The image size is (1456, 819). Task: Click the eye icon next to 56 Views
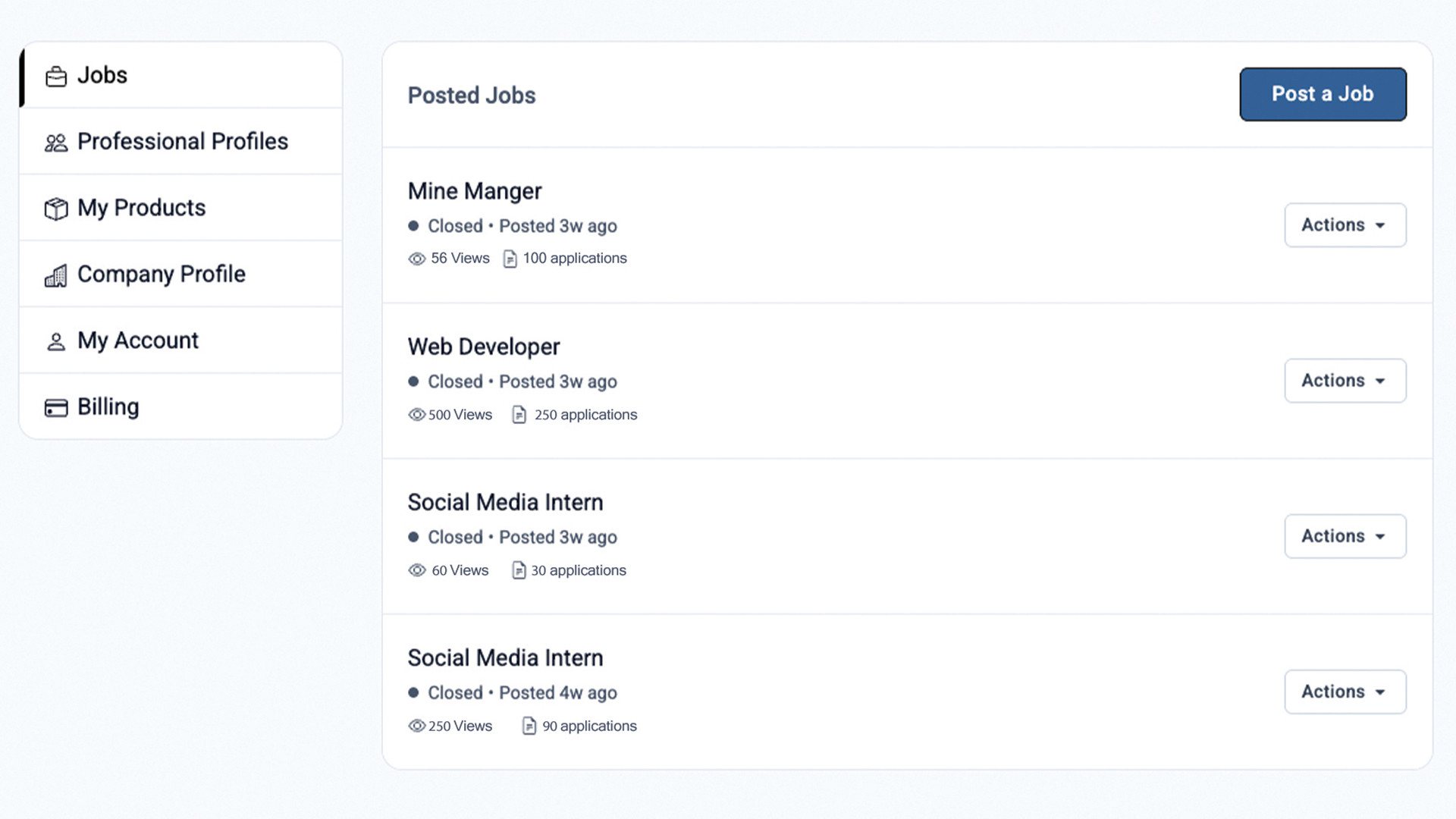pyautogui.click(x=417, y=259)
